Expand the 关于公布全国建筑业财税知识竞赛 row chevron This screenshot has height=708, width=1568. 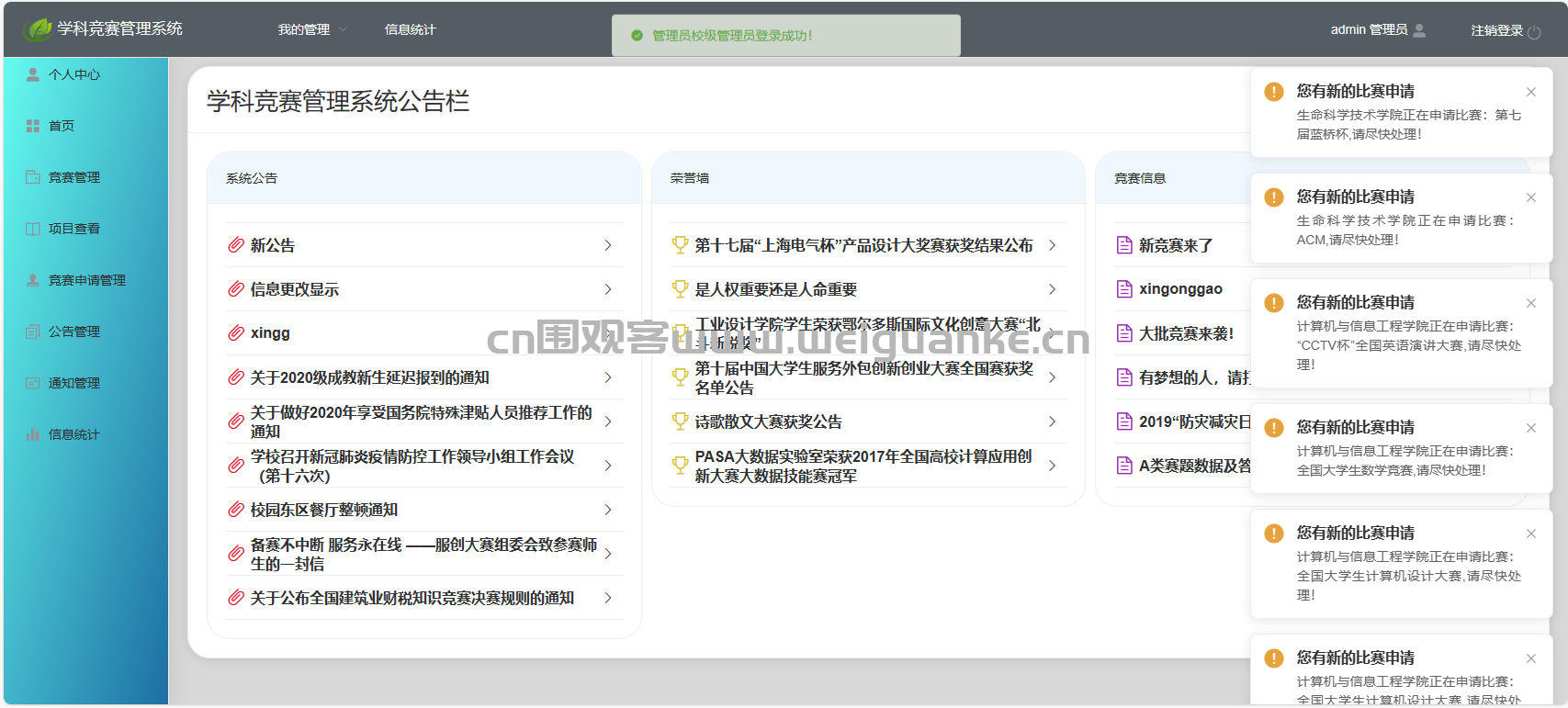(x=608, y=598)
